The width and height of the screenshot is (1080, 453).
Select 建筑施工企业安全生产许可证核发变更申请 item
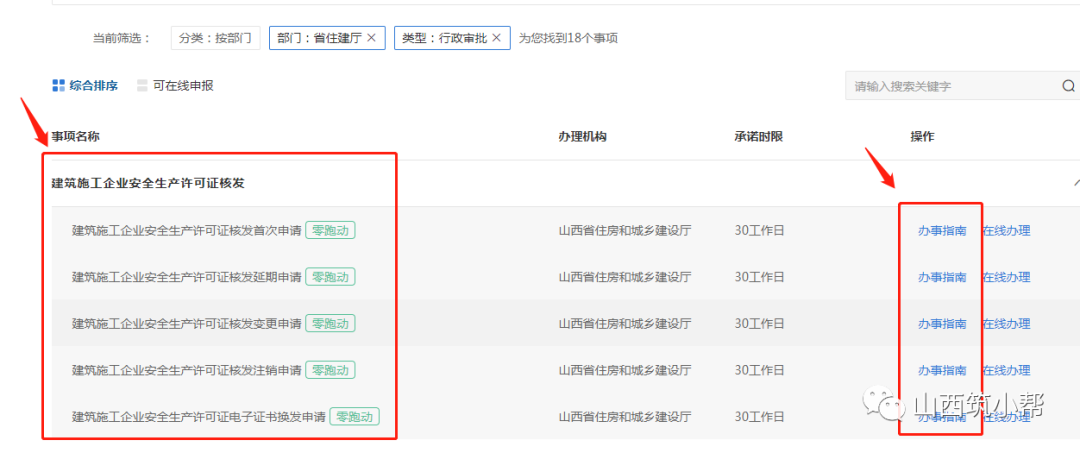click(187, 324)
